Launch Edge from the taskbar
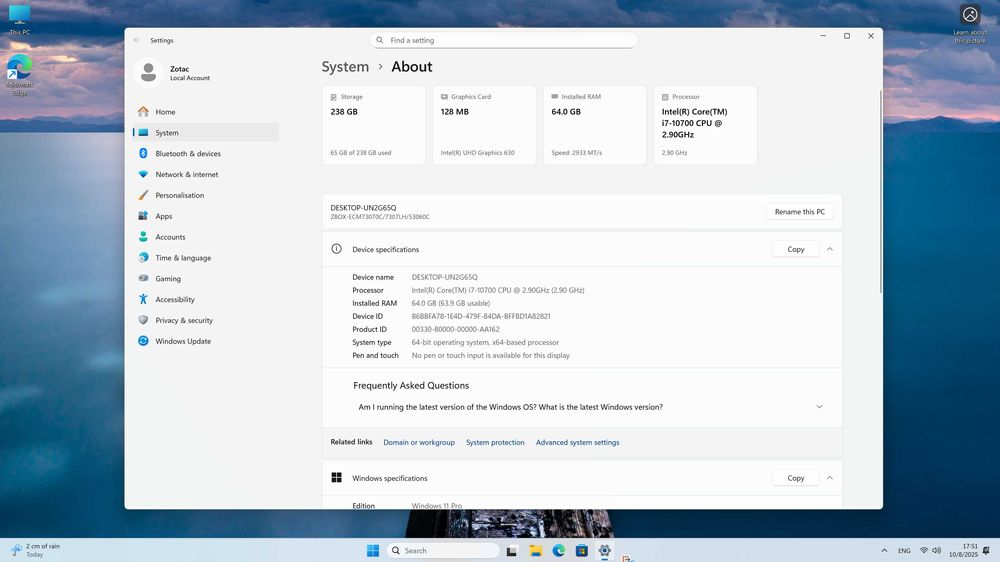Image resolution: width=1000 pixels, height=562 pixels. tap(559, 551)
